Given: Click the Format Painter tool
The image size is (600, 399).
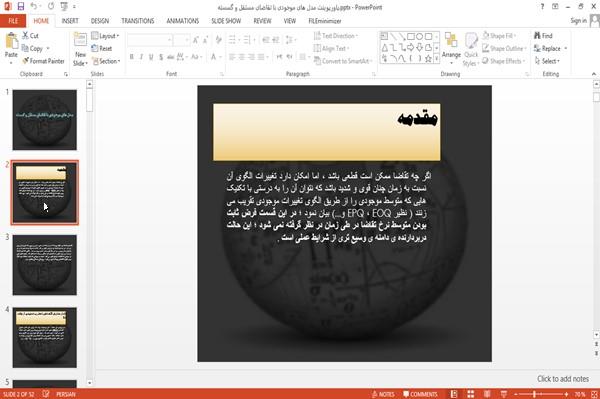Looking at the screenshot, I should click(43, 61).
